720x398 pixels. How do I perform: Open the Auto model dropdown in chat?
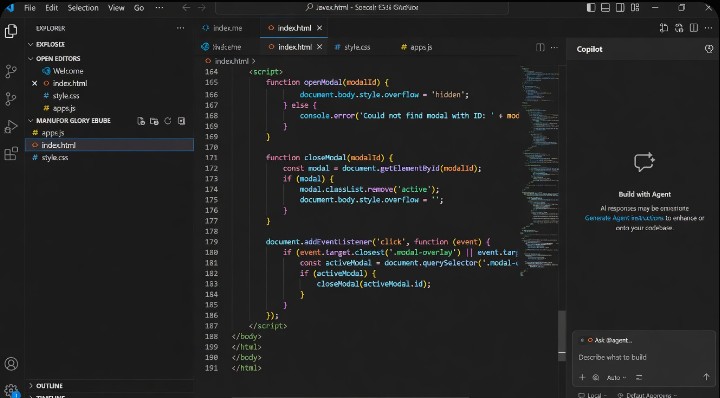[616, 377]
